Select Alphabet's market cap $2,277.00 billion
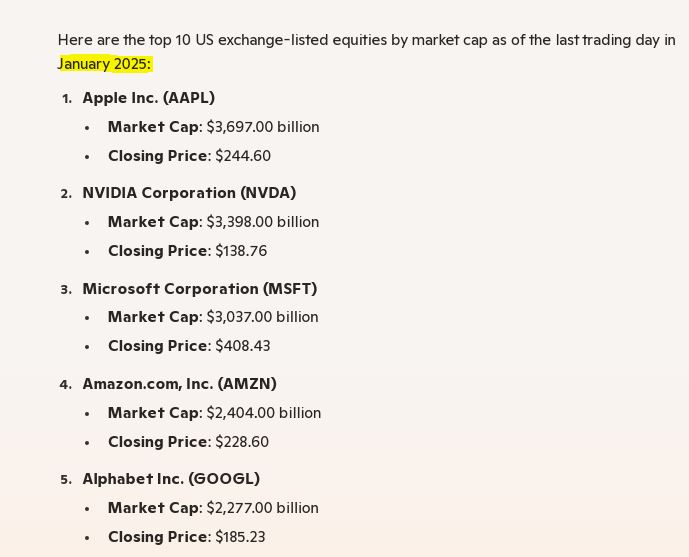 262,508
